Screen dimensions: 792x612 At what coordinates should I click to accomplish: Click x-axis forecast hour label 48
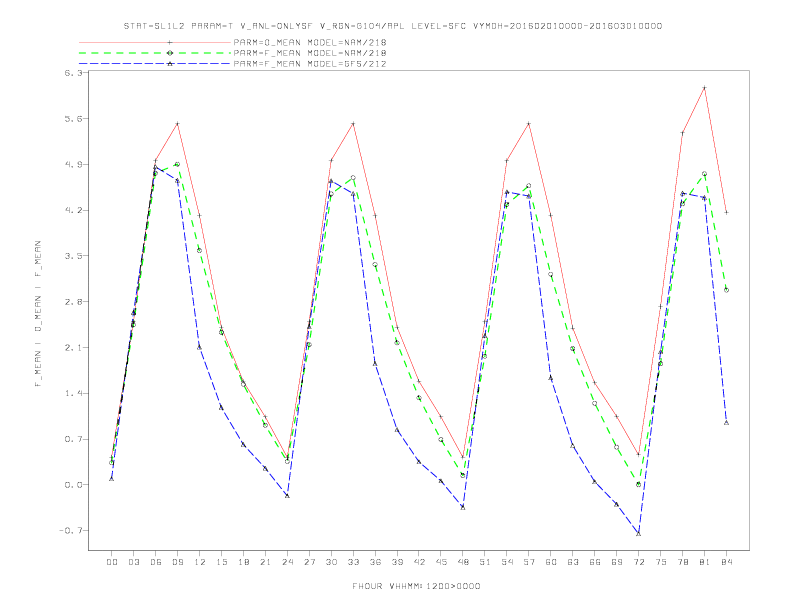[463, 562]
